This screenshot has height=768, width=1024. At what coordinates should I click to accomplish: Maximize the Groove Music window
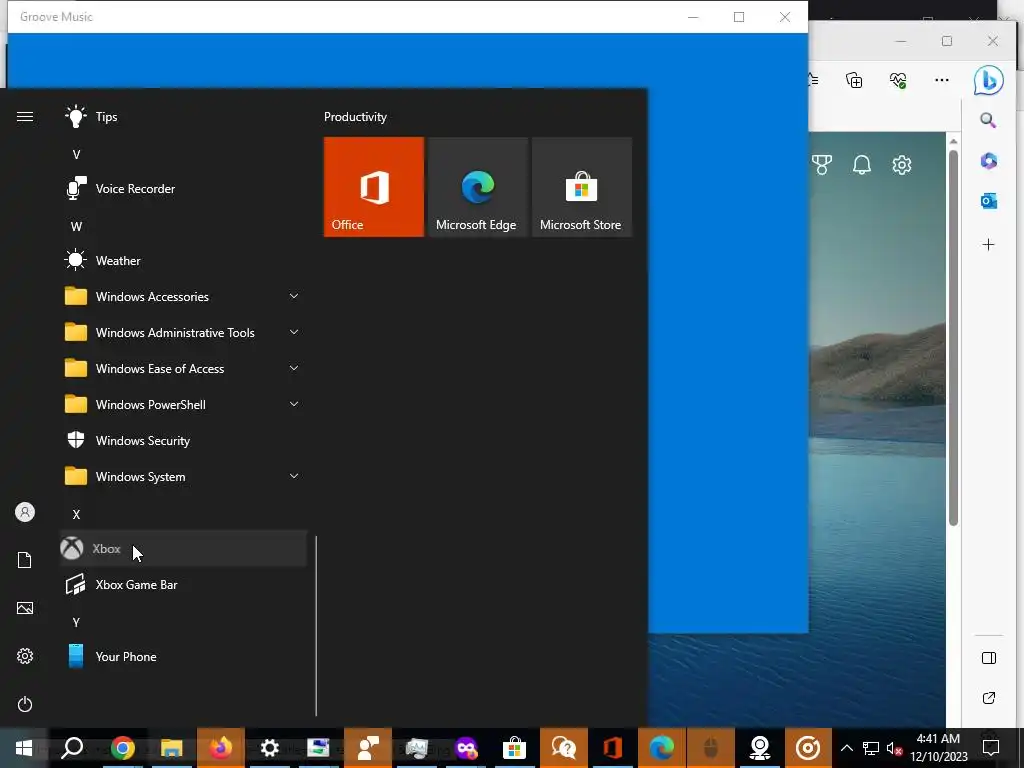coord(739,17)
